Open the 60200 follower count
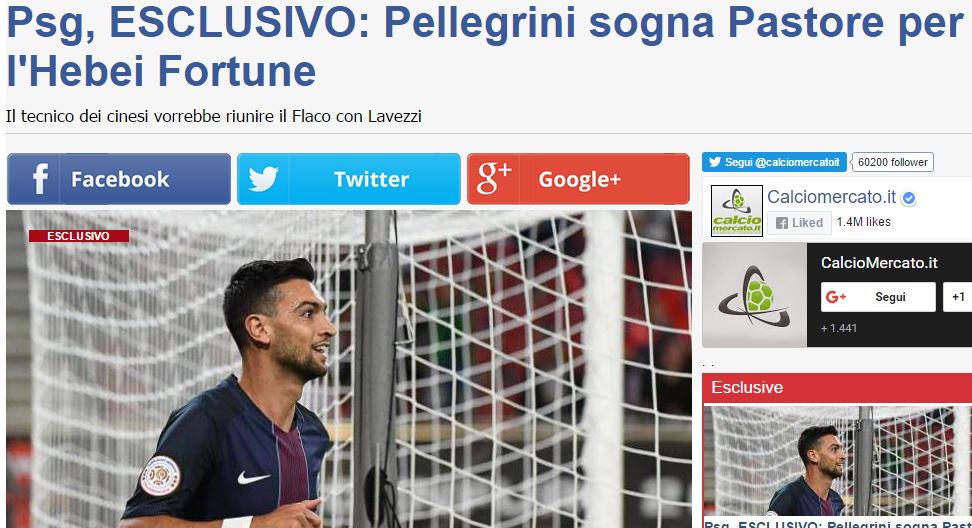Viewport: 972px width, 528px height. 893,162
